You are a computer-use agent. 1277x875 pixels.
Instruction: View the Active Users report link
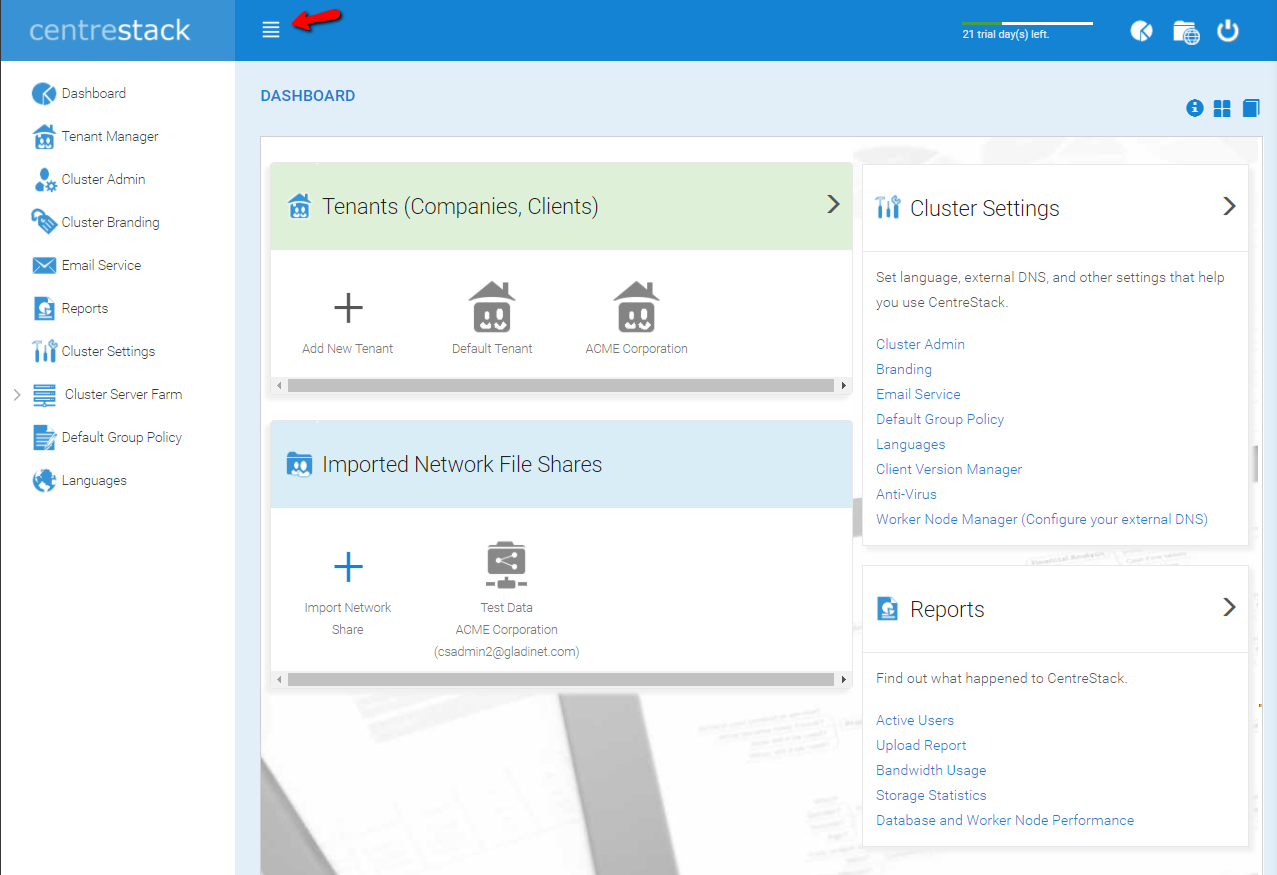915,720
